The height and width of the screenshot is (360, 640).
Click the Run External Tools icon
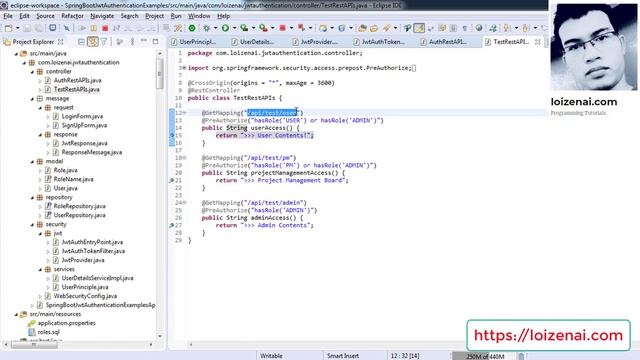263,28
